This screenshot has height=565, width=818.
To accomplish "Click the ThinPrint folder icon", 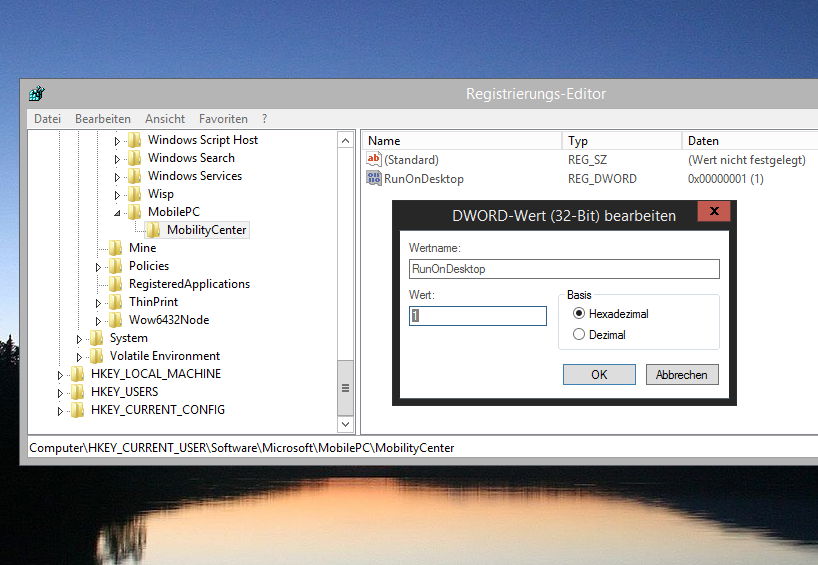I will point(115,302).
